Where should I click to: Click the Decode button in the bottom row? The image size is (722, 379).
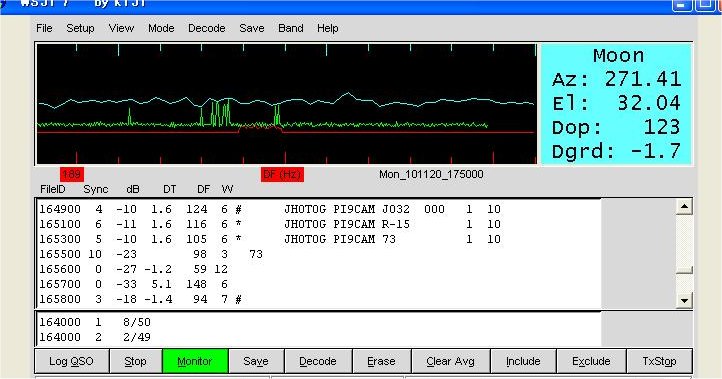pyautogui.click(x=318, y=361)
